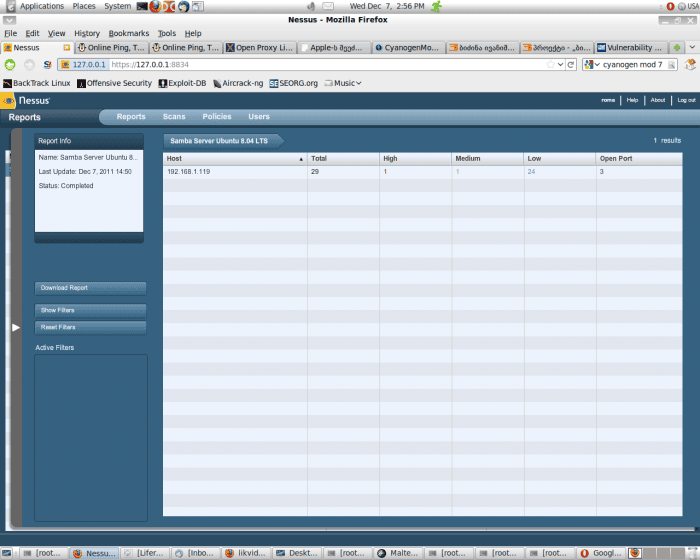Click the Log out link
This screenshot has width=700, height=560.
[686, 100]
